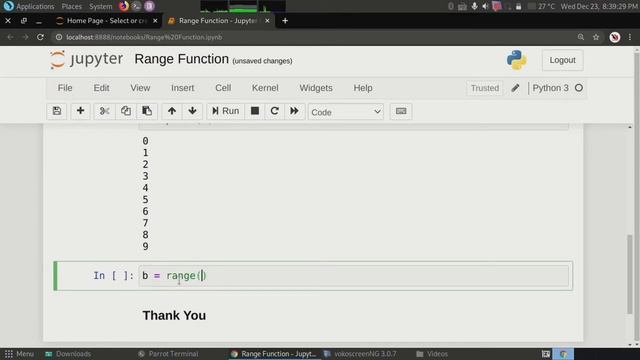Select the Thank You markdown heading

tap(174, 316)
